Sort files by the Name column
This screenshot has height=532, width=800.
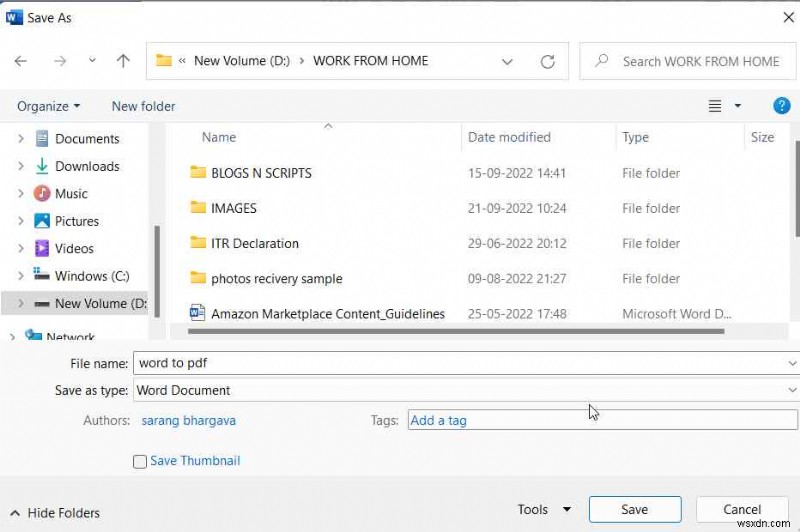218,137
